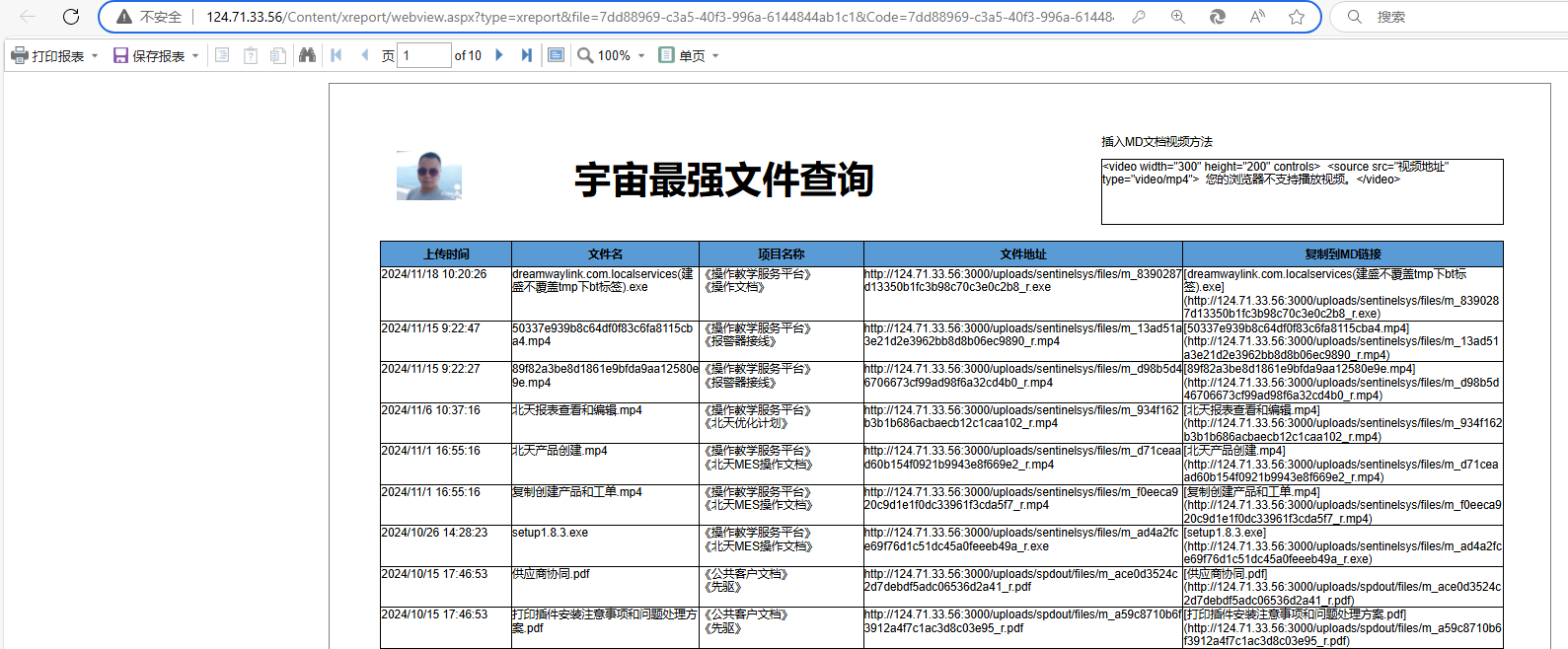The width and height of the screenshot is (1568, 649).
Task: Click the 打印报表 print button
Action: click(x=47, y=56)
